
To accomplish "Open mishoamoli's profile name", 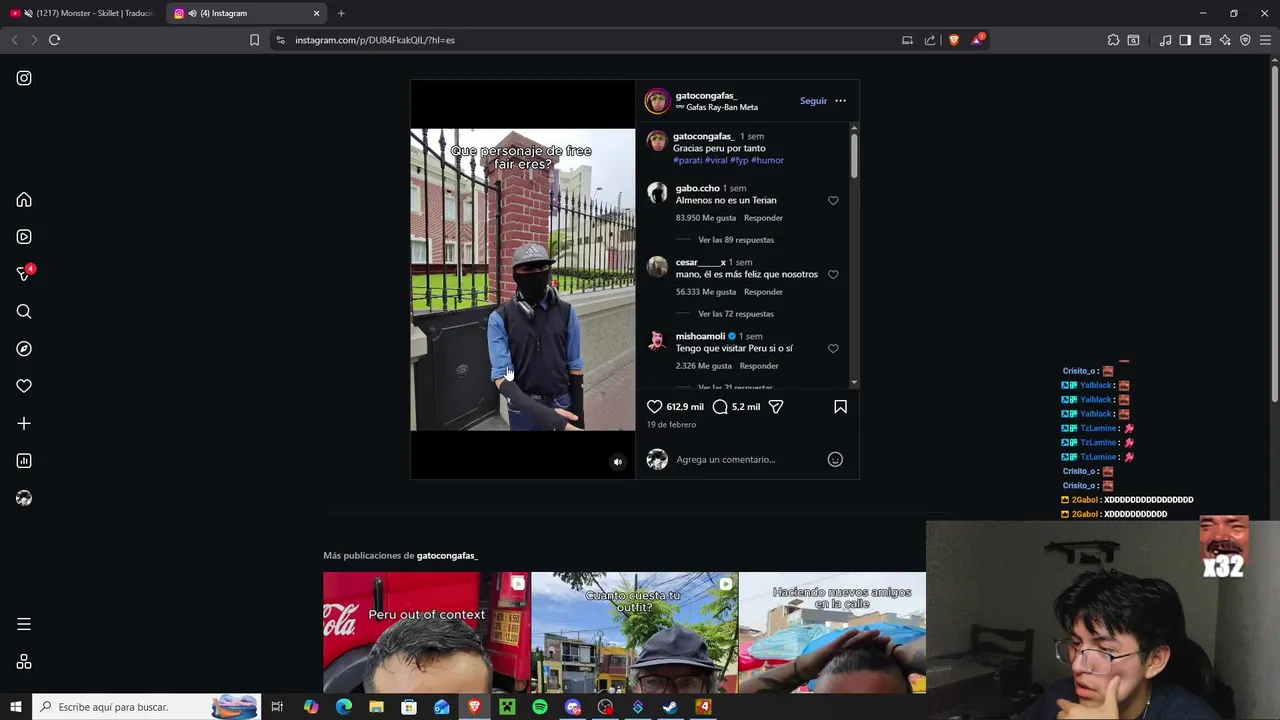I will 700,336.
